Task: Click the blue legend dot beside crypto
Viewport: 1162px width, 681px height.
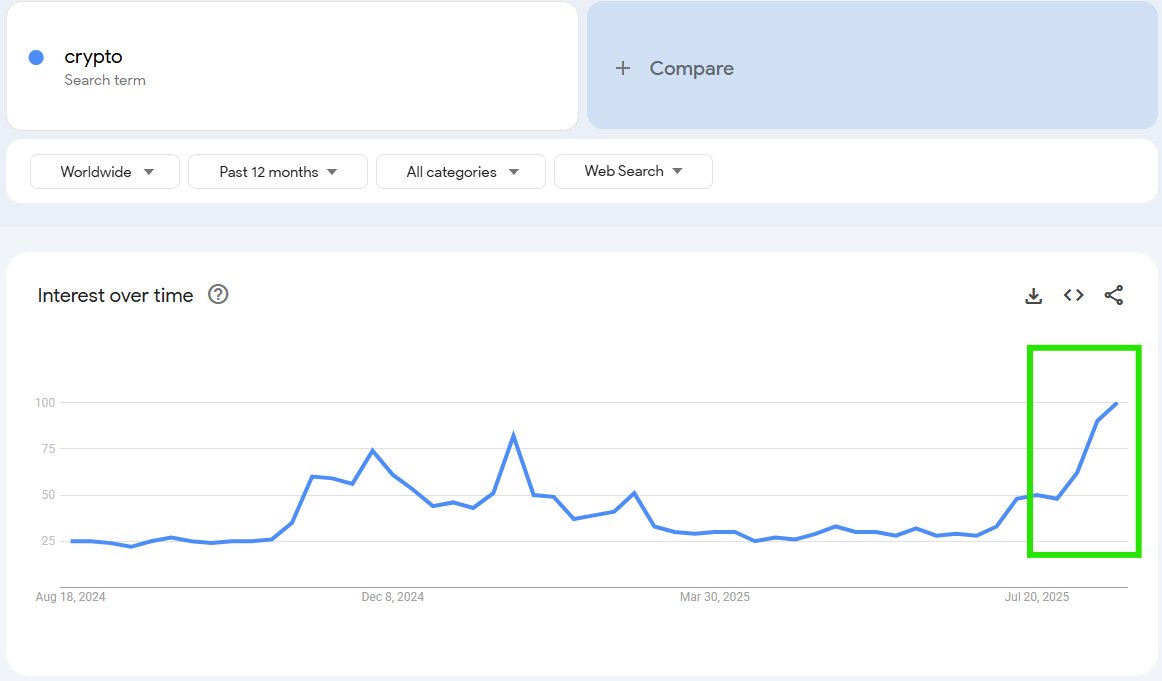Action: pos(38,57)
